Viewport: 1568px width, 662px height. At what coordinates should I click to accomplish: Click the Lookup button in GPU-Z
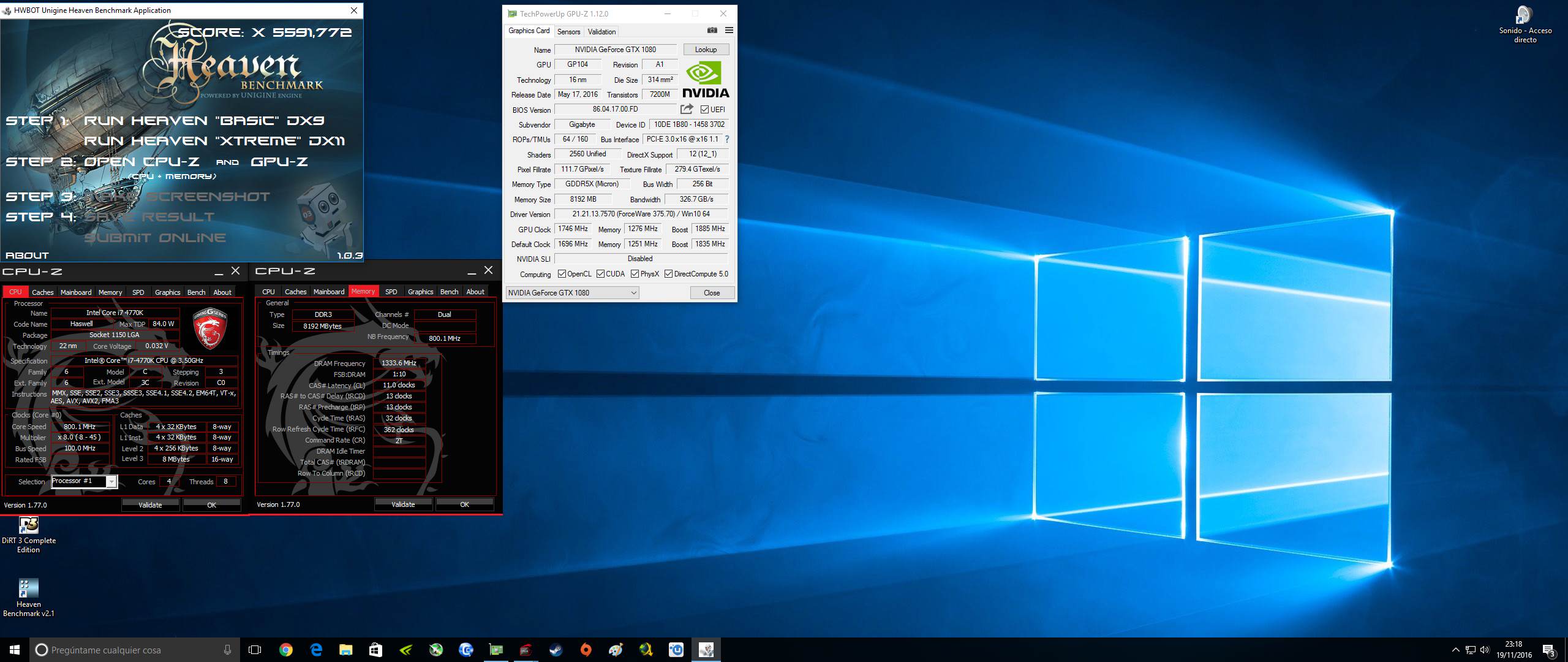tap(706, 50)
